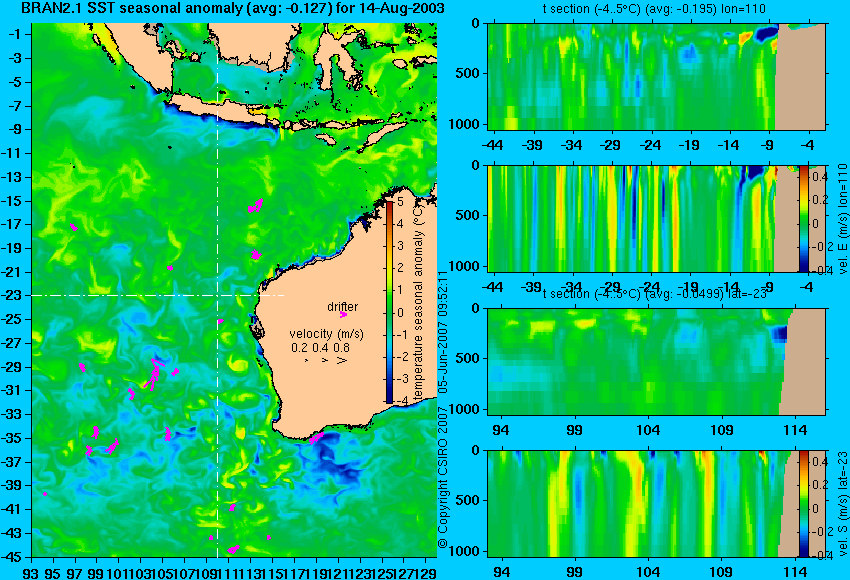This screenshot has width=850, height=580.
Task: Select the drifter marker near -29 latitude, 97.5 longitude
Action: (82, 367)
